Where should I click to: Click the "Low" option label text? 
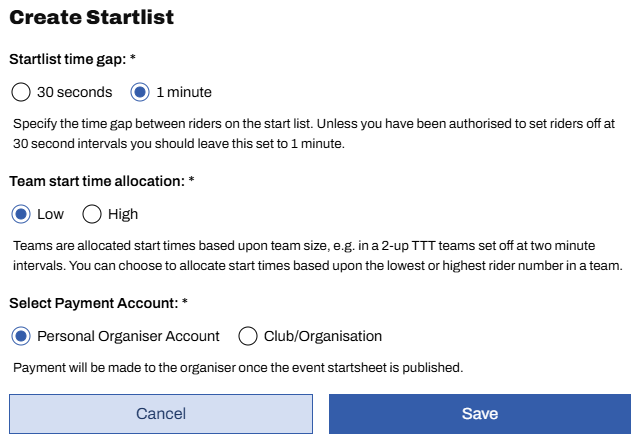[x=50, y=214]
